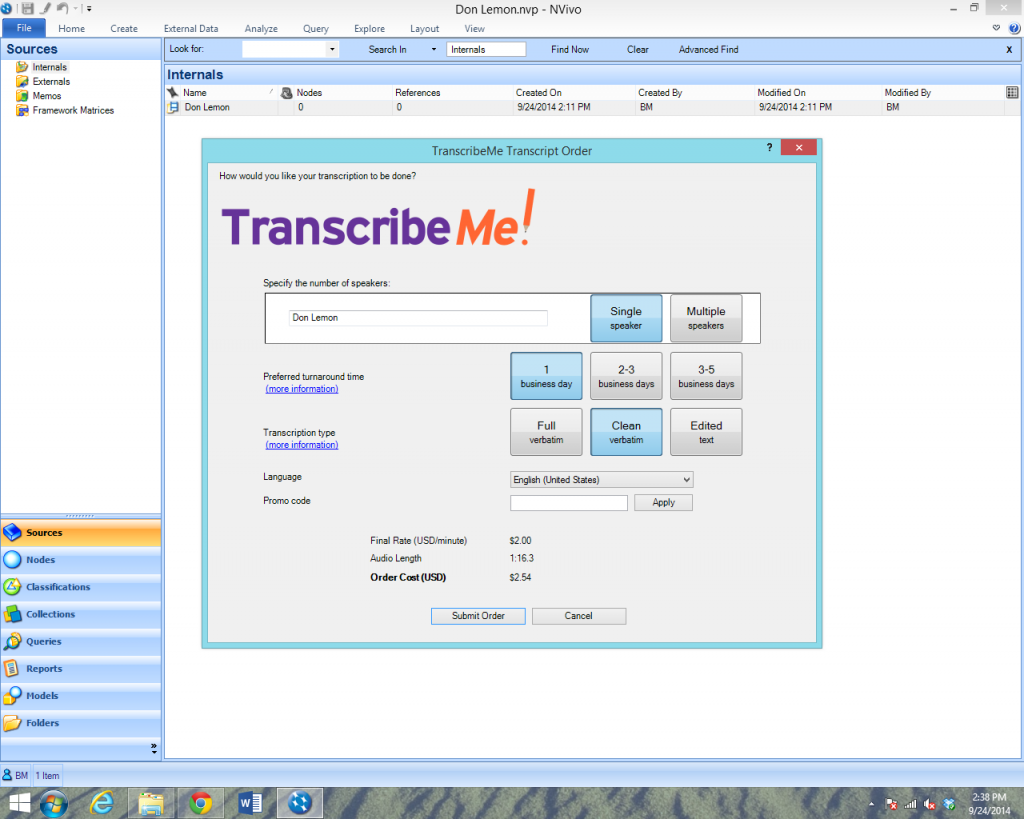The height and width of the screenshot is (819, 1024).
Task: Click the list view column chooser icon
Action: click(1012, 93)
